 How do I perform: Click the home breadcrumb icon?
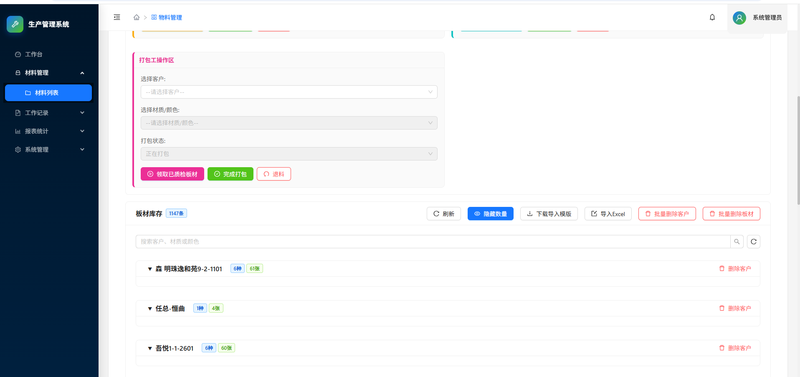point(136,17)
